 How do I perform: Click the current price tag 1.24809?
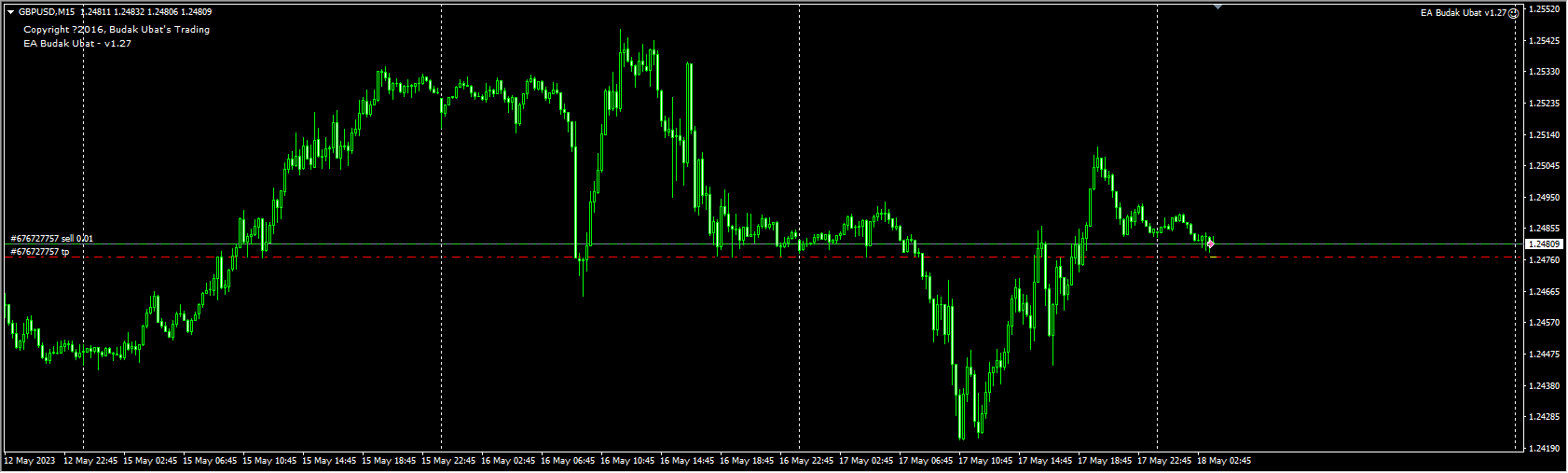point(1545,244)
